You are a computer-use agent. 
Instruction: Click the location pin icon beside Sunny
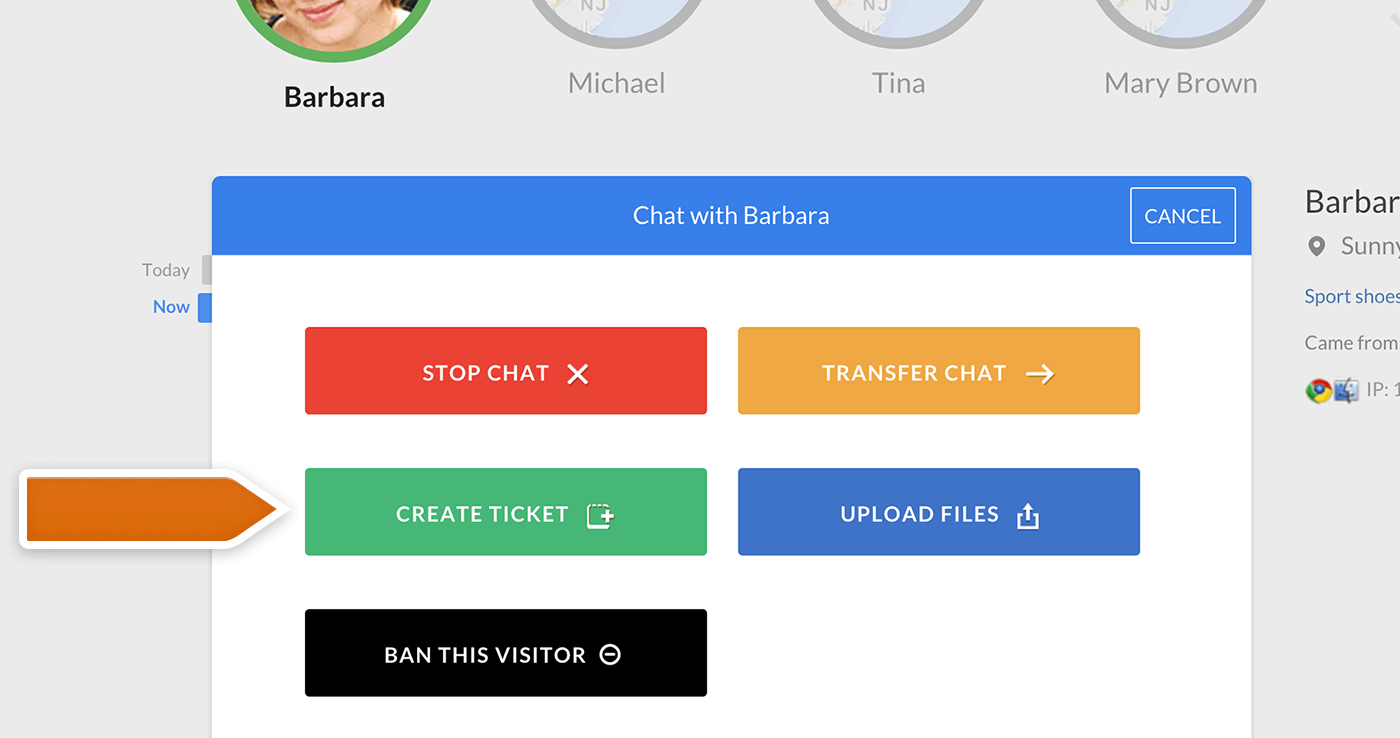1317,246
